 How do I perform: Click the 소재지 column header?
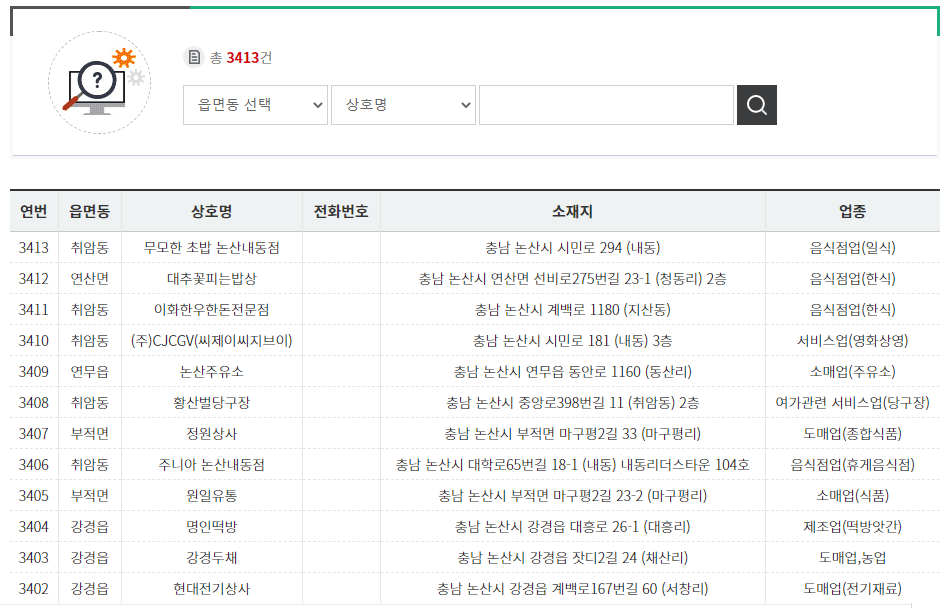[573, 211]
